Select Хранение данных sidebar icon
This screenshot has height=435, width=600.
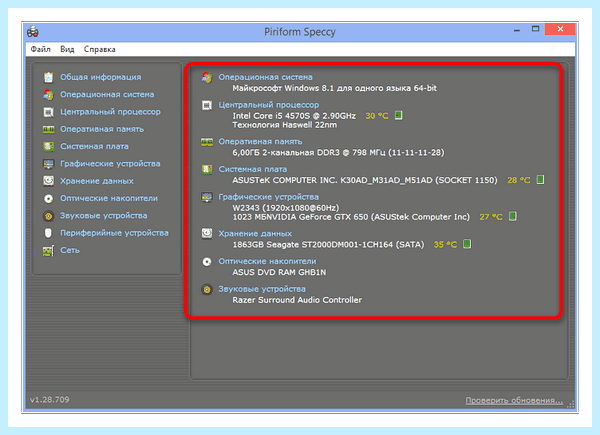48,181
